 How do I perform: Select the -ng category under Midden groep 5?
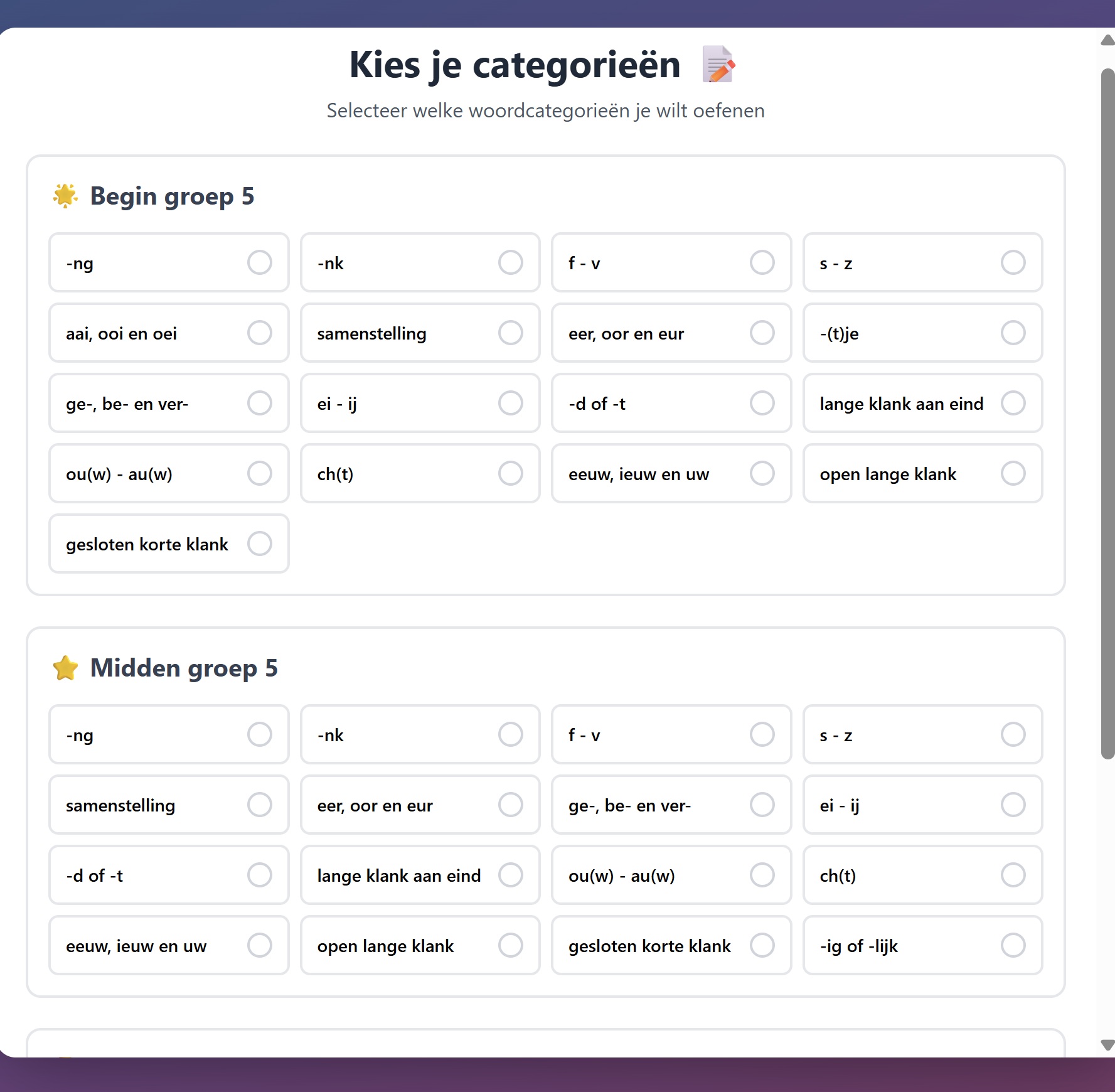click(169, 734)
